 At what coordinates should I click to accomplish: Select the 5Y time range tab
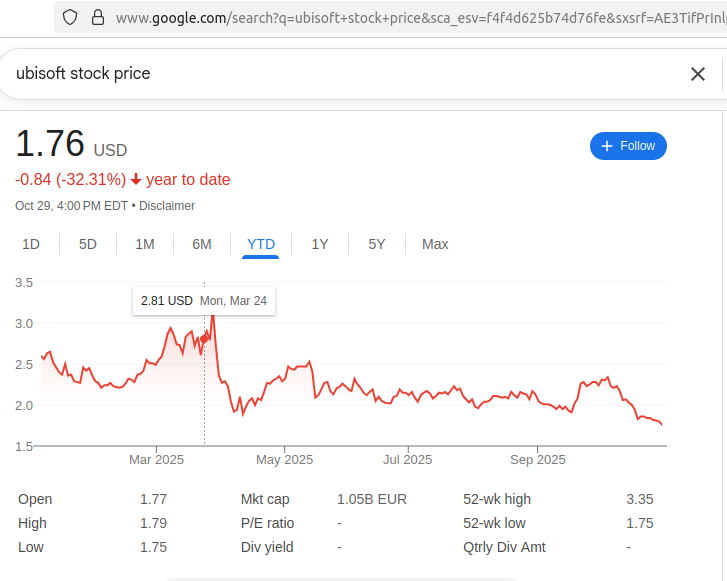point(376,244)
